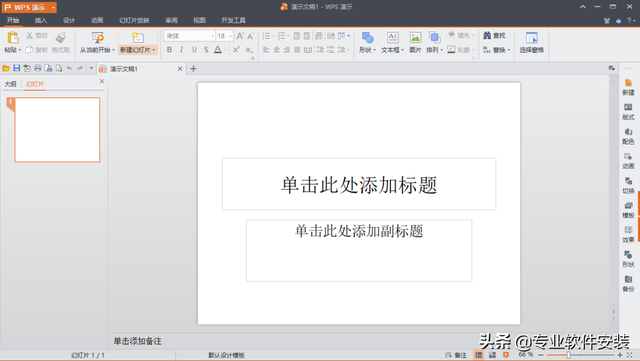Open Color scheme in right sidebar
The image size is (640, 361).
point(628,136)
